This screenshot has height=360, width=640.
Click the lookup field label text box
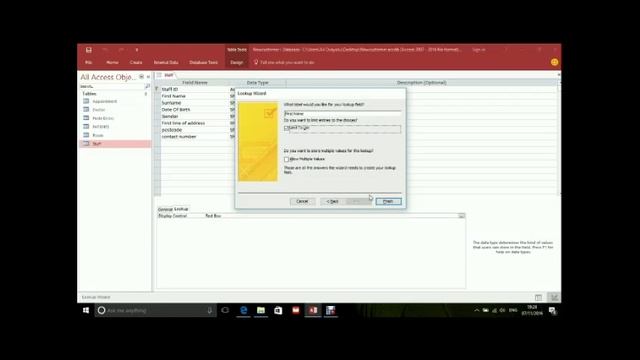pos(342,113)
